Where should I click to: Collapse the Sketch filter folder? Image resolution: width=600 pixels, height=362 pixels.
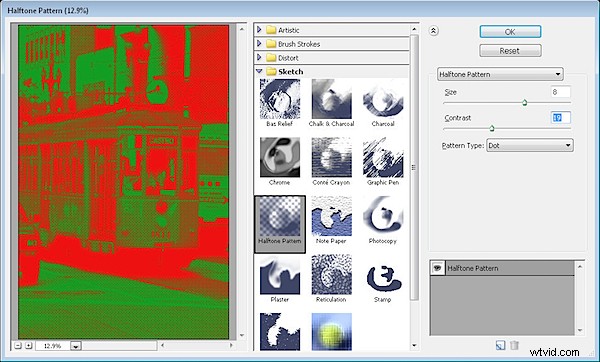259,71
